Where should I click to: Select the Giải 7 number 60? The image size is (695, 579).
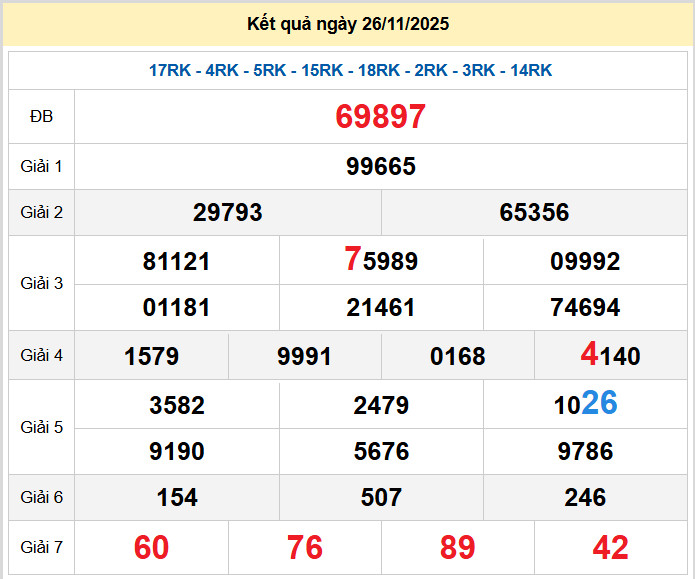click(151, 547)
